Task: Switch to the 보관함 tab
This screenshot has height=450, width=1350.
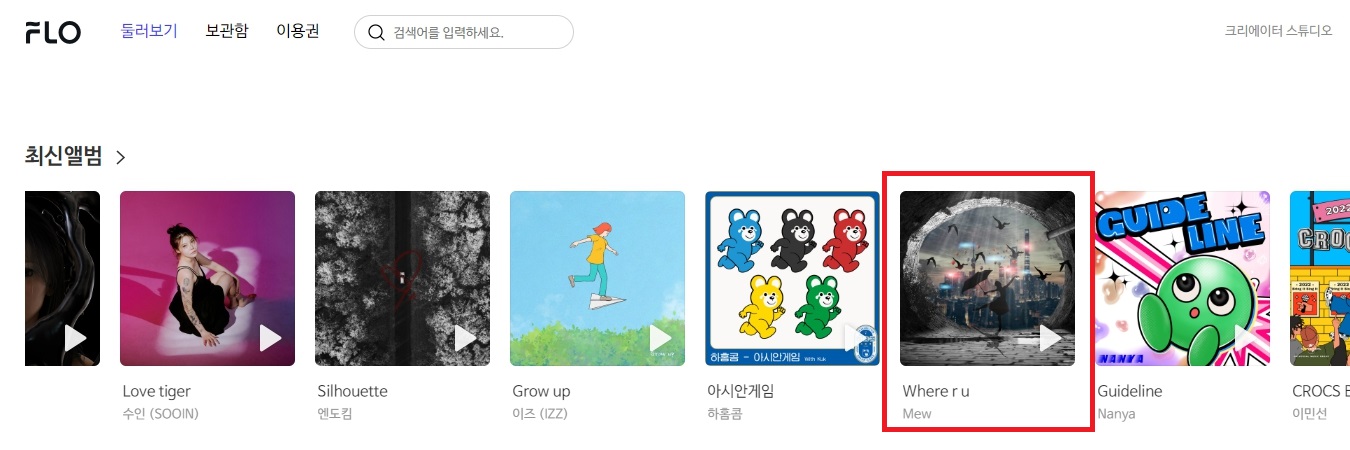Action: (x=227, y=31)
